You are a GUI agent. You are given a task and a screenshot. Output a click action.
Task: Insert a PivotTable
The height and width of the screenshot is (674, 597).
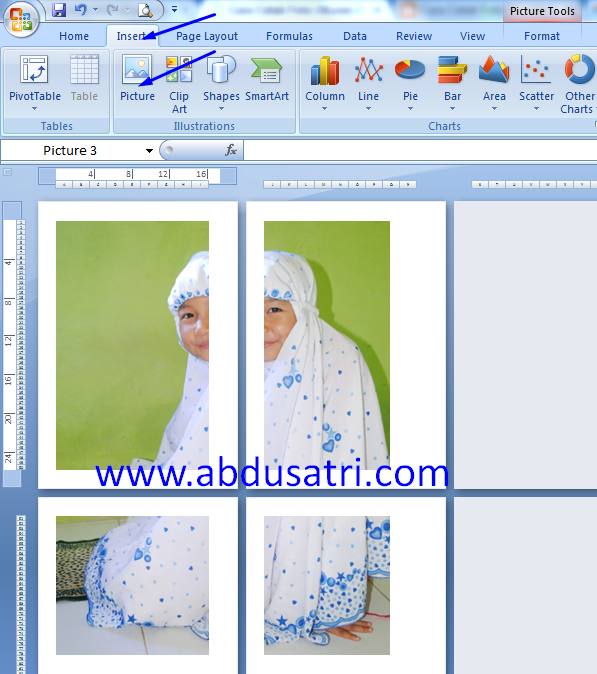click(x=35, y=77)
